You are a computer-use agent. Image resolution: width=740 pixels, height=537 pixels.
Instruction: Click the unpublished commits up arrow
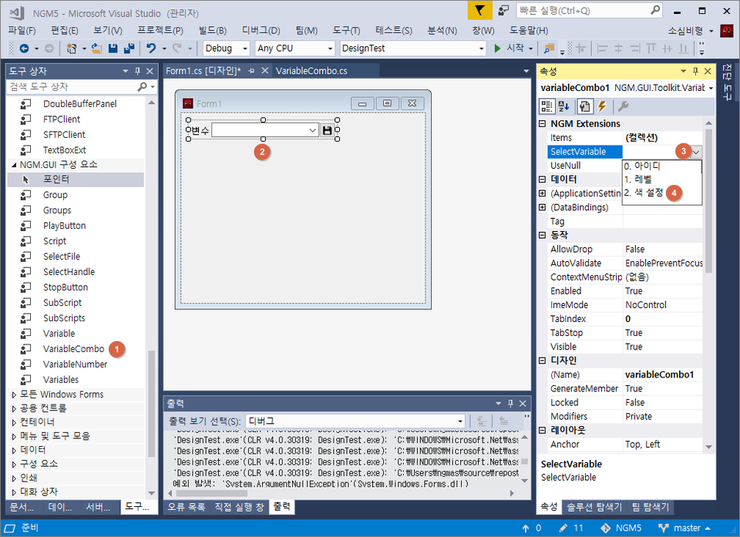click(x=525, y=528)
